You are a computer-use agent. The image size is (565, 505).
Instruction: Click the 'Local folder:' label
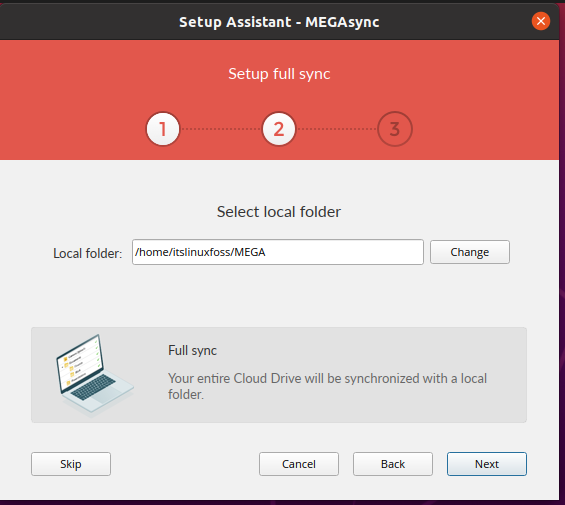click(88, 253)
